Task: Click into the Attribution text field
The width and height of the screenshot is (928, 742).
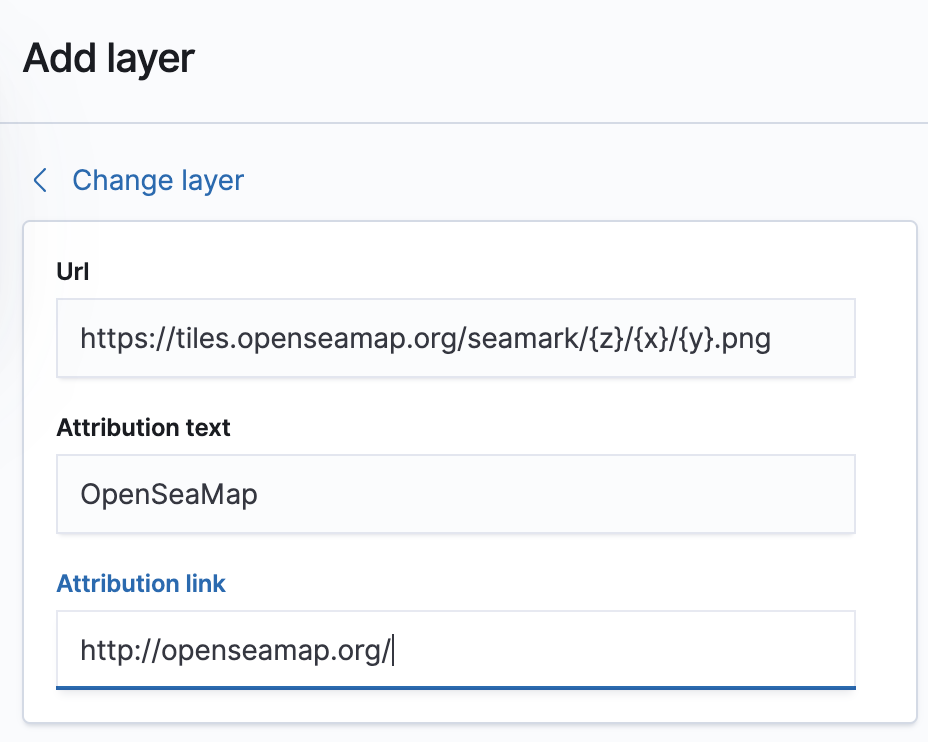Action: tap(455, 494)
